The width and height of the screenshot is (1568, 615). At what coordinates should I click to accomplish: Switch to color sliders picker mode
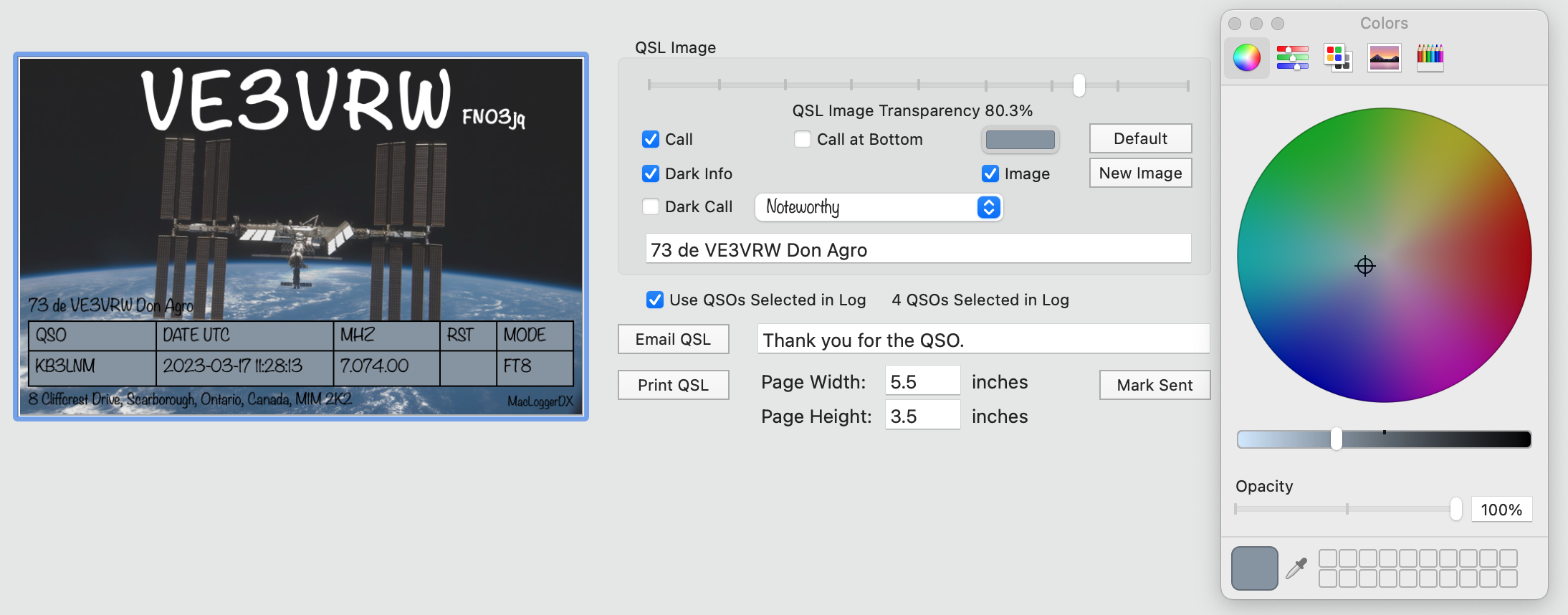[x=1292, y=57]
